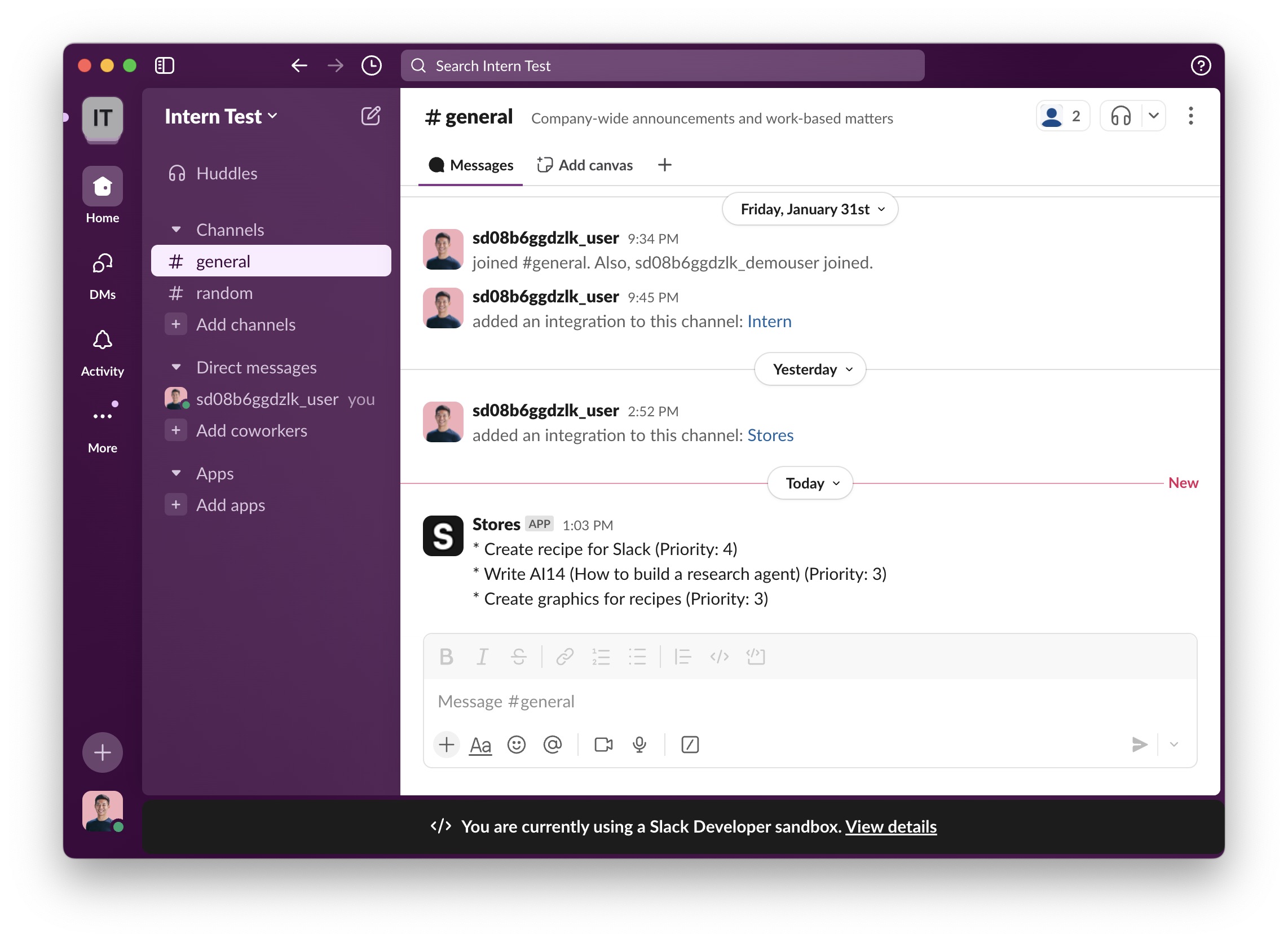
Task: Open the Today date dropdown
Action: [x=810, y=483]
